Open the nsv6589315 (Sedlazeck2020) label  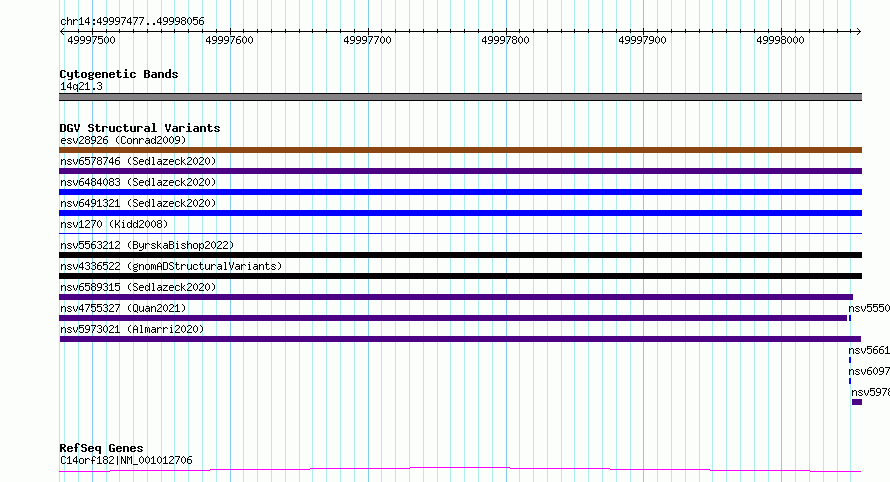pyautogui.click(x=138, y=287)
